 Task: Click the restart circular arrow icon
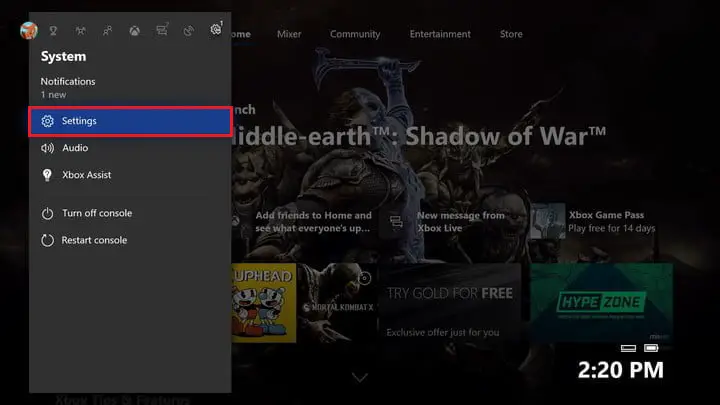pos(47,240)
